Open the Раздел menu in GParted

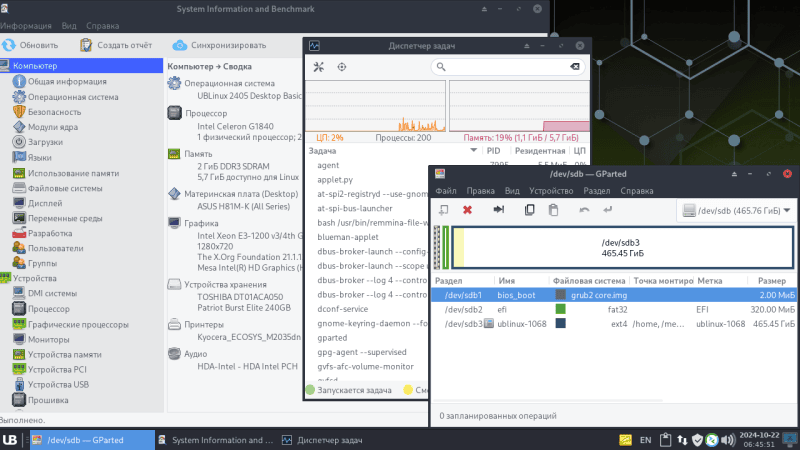[597, 190]
